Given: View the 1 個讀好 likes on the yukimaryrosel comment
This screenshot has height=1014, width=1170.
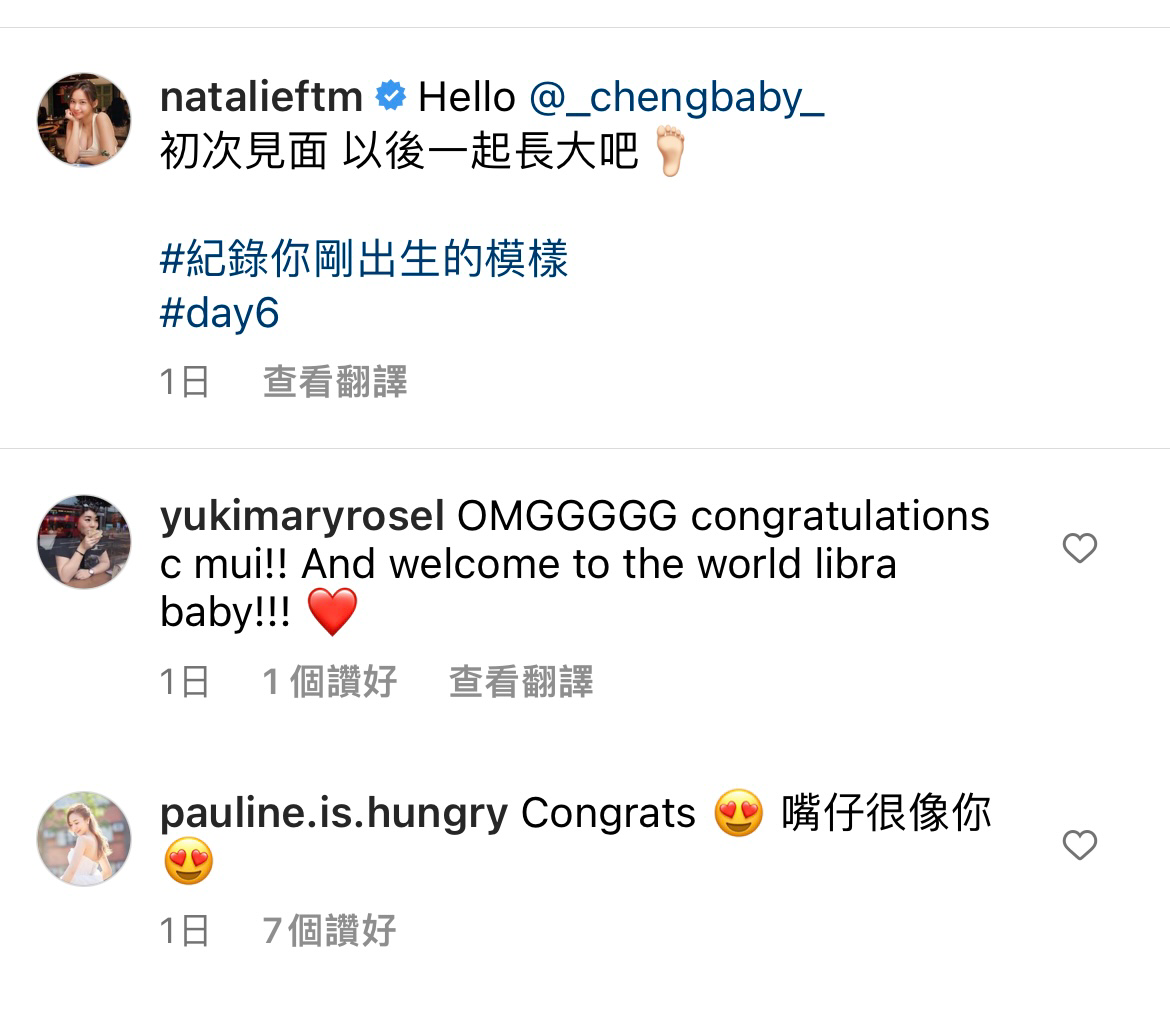Looking at the screenshot, I should (330, 681).
